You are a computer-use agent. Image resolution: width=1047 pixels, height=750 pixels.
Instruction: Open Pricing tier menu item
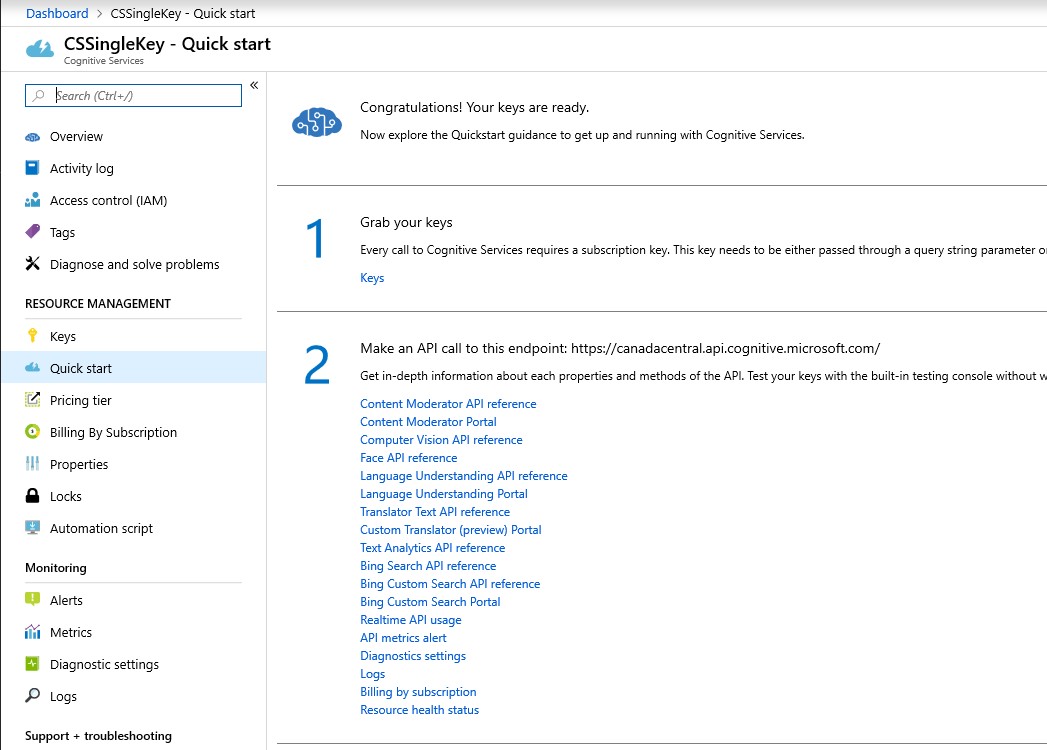[81, 401]
